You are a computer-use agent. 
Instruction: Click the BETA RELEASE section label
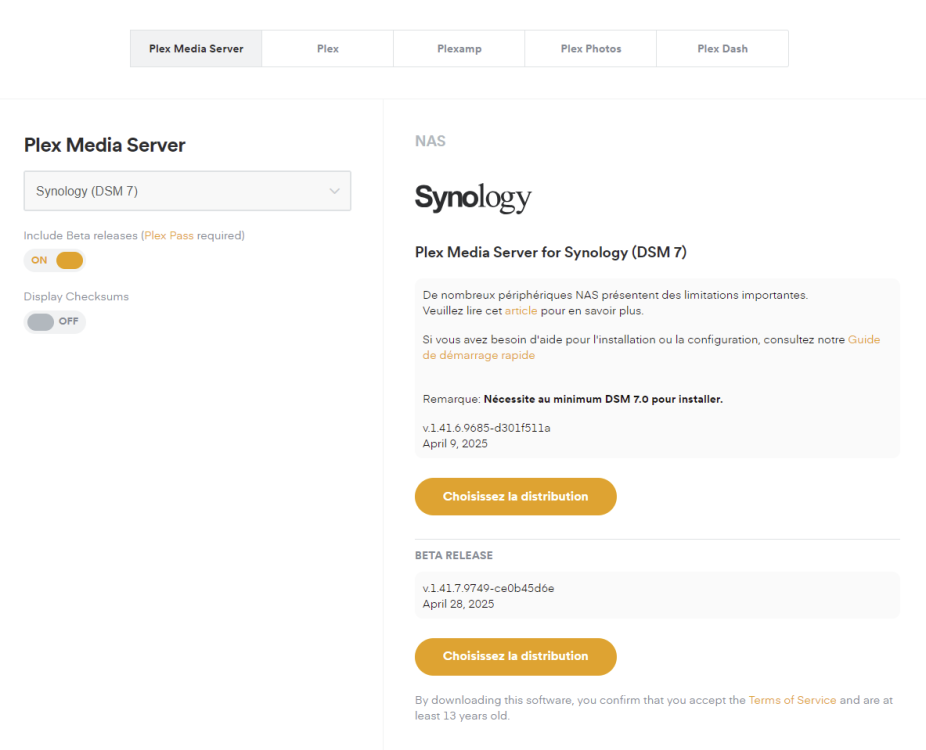(x=453, y=555)
